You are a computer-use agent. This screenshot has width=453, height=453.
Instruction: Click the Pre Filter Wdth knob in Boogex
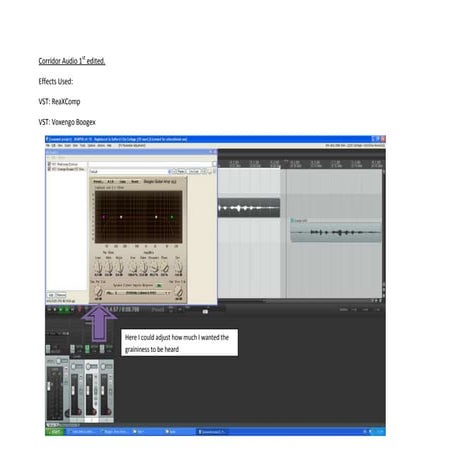pos(109,267)
